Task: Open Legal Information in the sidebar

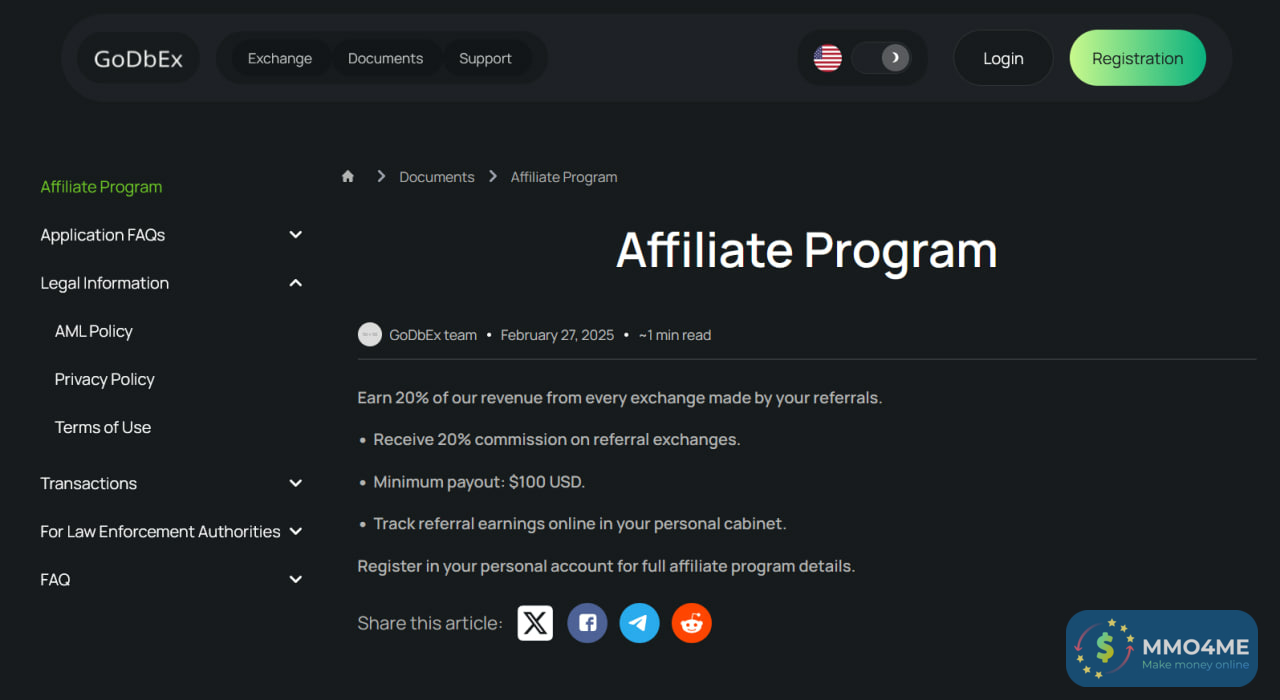Action: [x=104, y=283]
